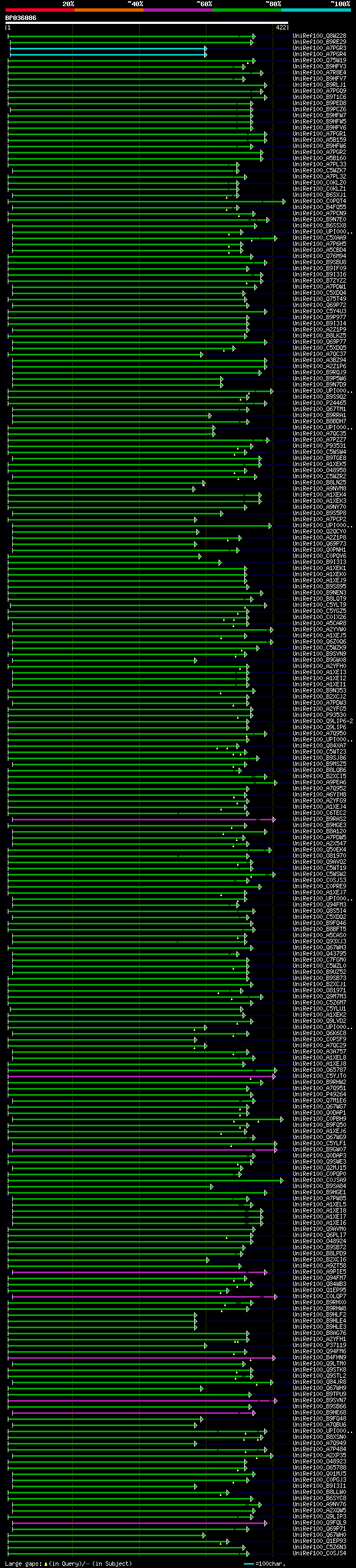Choose hit UniRef100_A1XEK2
The height and width of the screenshot is (1568, 356).
(x=319, y=1015)
